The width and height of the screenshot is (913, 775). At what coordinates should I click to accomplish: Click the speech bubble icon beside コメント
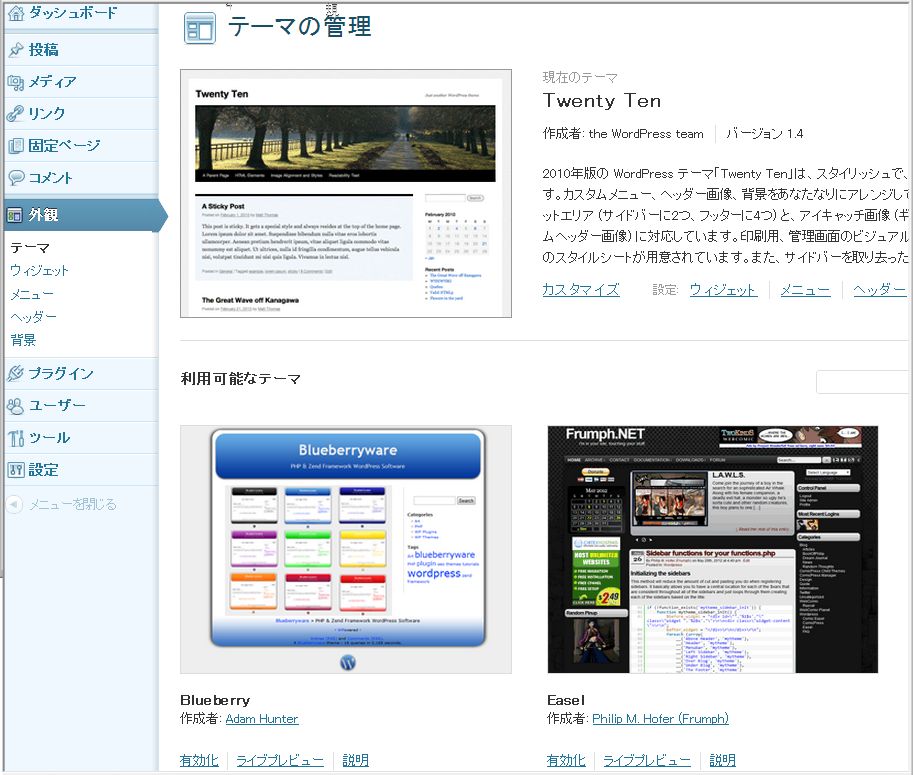(15, 178)
